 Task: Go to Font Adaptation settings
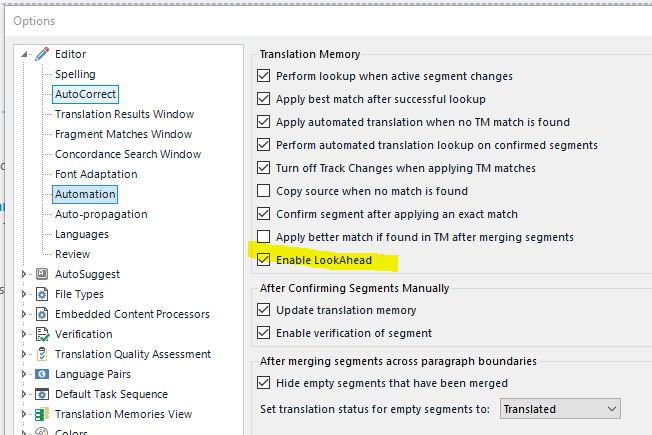[96, 174]
